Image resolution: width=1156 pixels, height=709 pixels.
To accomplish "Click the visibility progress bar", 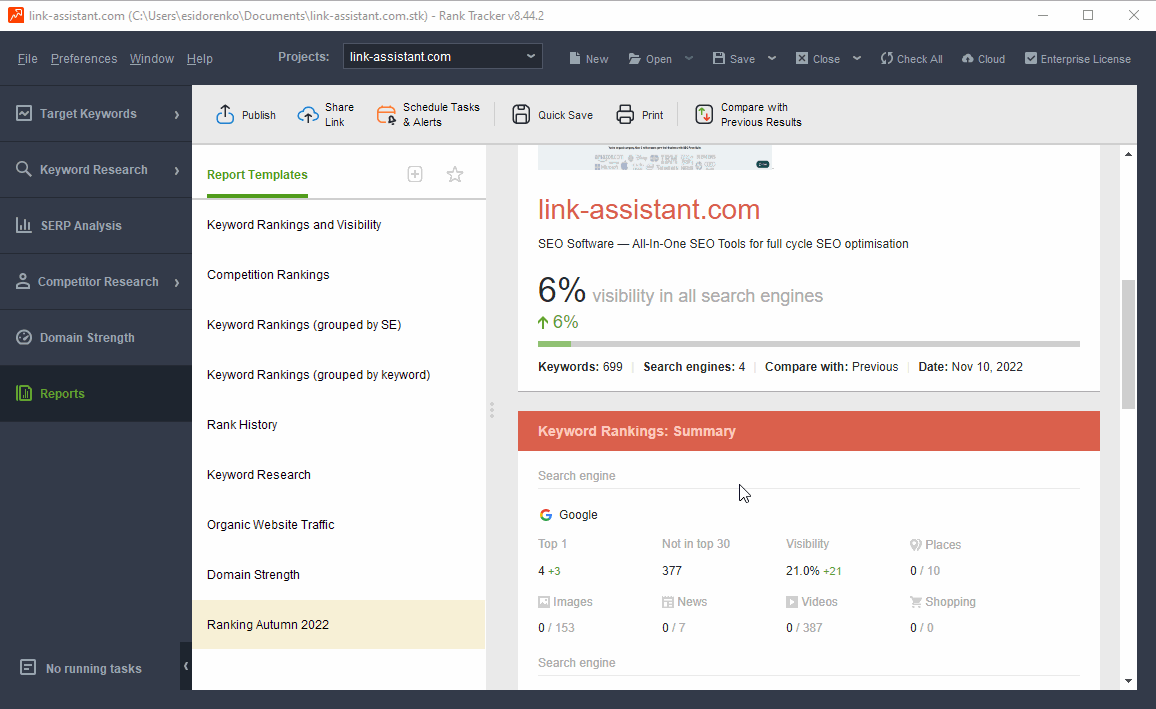I will 809,343.
